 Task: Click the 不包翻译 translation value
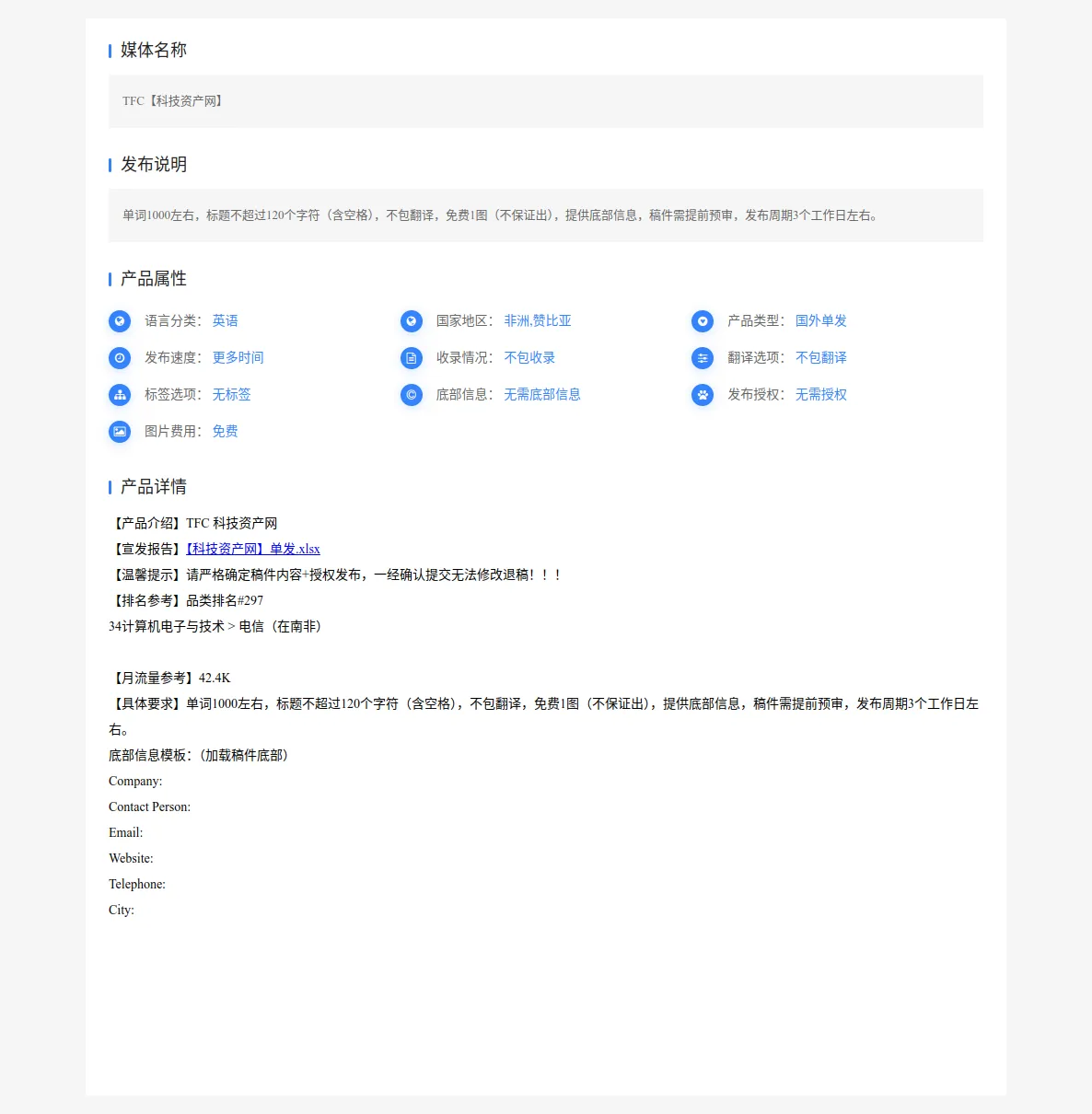[x=821, y=357]
